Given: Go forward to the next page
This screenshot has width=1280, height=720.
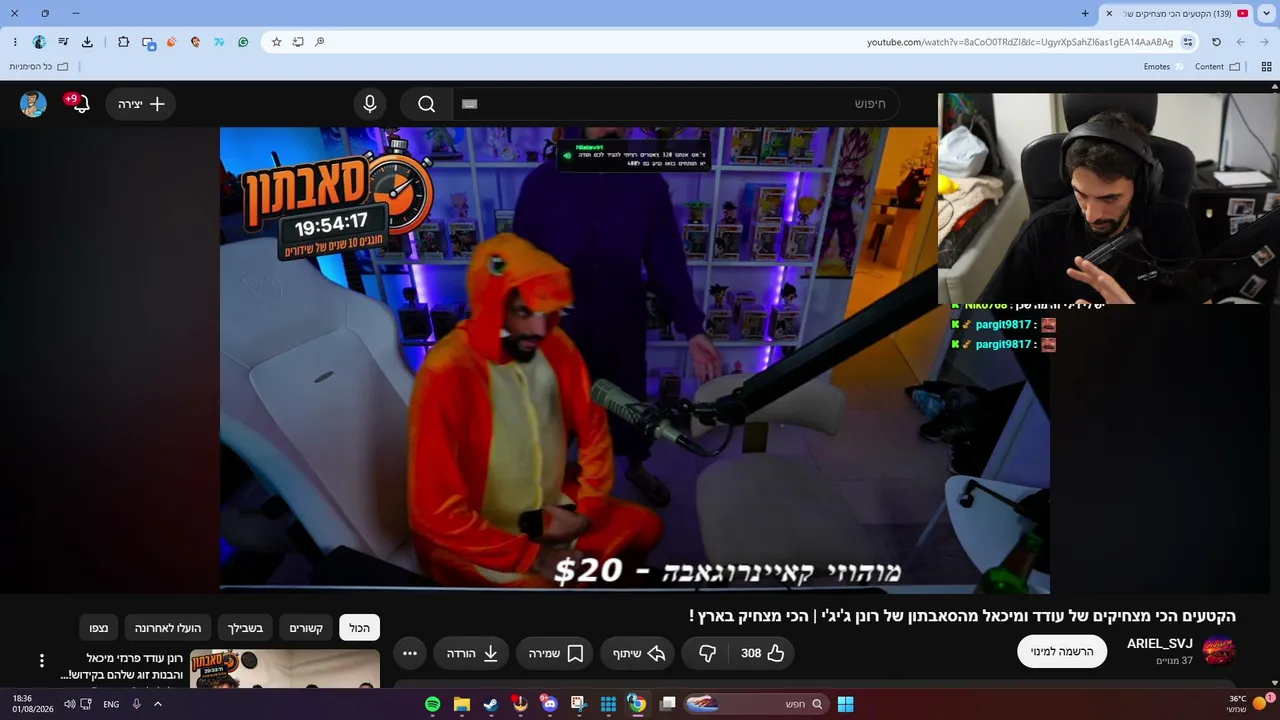Looking at the screenshot, I should [1241, 42].
